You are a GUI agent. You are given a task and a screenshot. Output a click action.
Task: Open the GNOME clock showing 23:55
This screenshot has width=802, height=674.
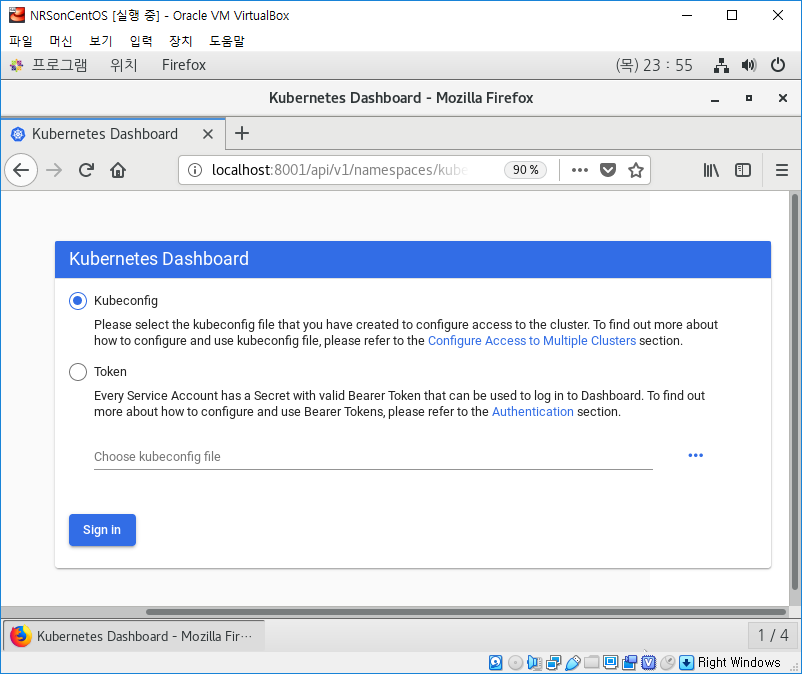coord(654,65)
